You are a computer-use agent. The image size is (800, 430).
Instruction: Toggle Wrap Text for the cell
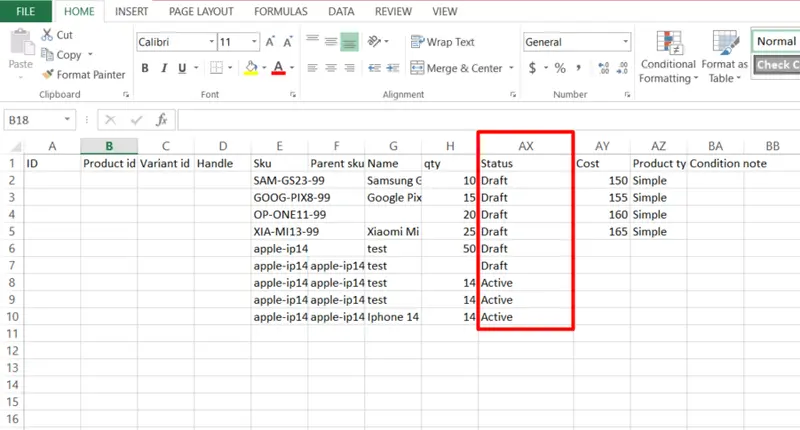[x=442, y=42]
